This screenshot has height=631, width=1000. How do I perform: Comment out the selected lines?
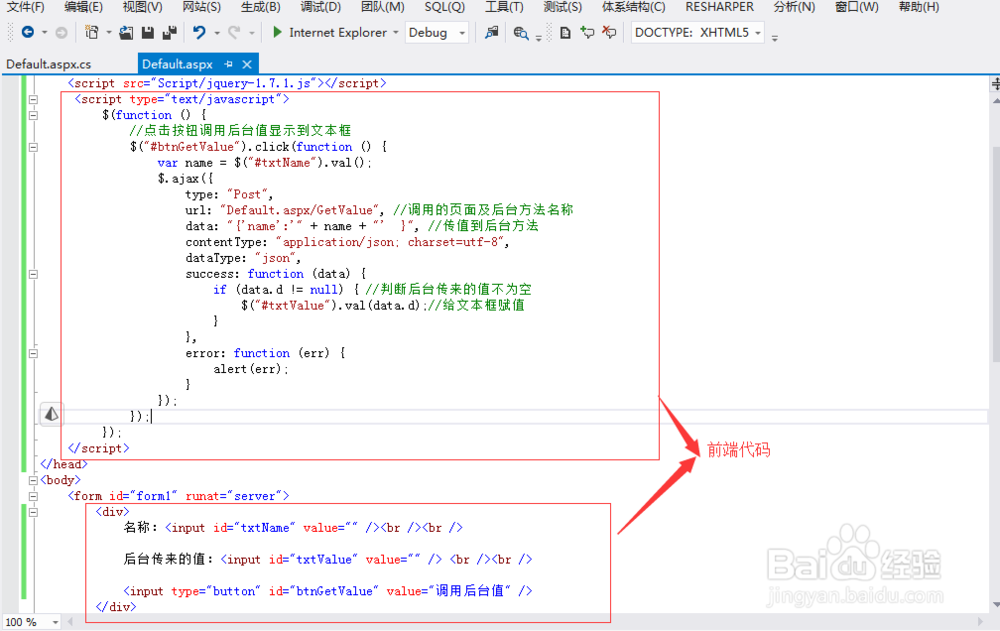(587, 32)
